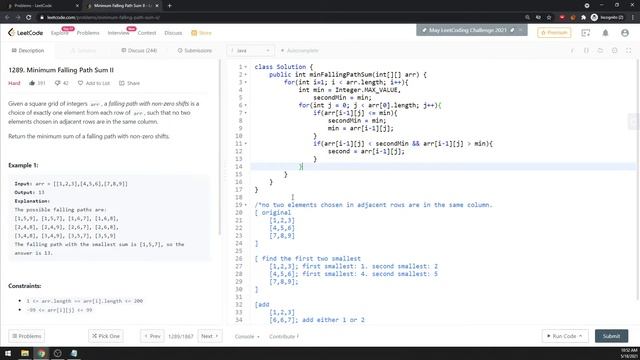Viewport: 640px width, 360px height.
Task: Go to the Next problem
Action: click(210, 336)
